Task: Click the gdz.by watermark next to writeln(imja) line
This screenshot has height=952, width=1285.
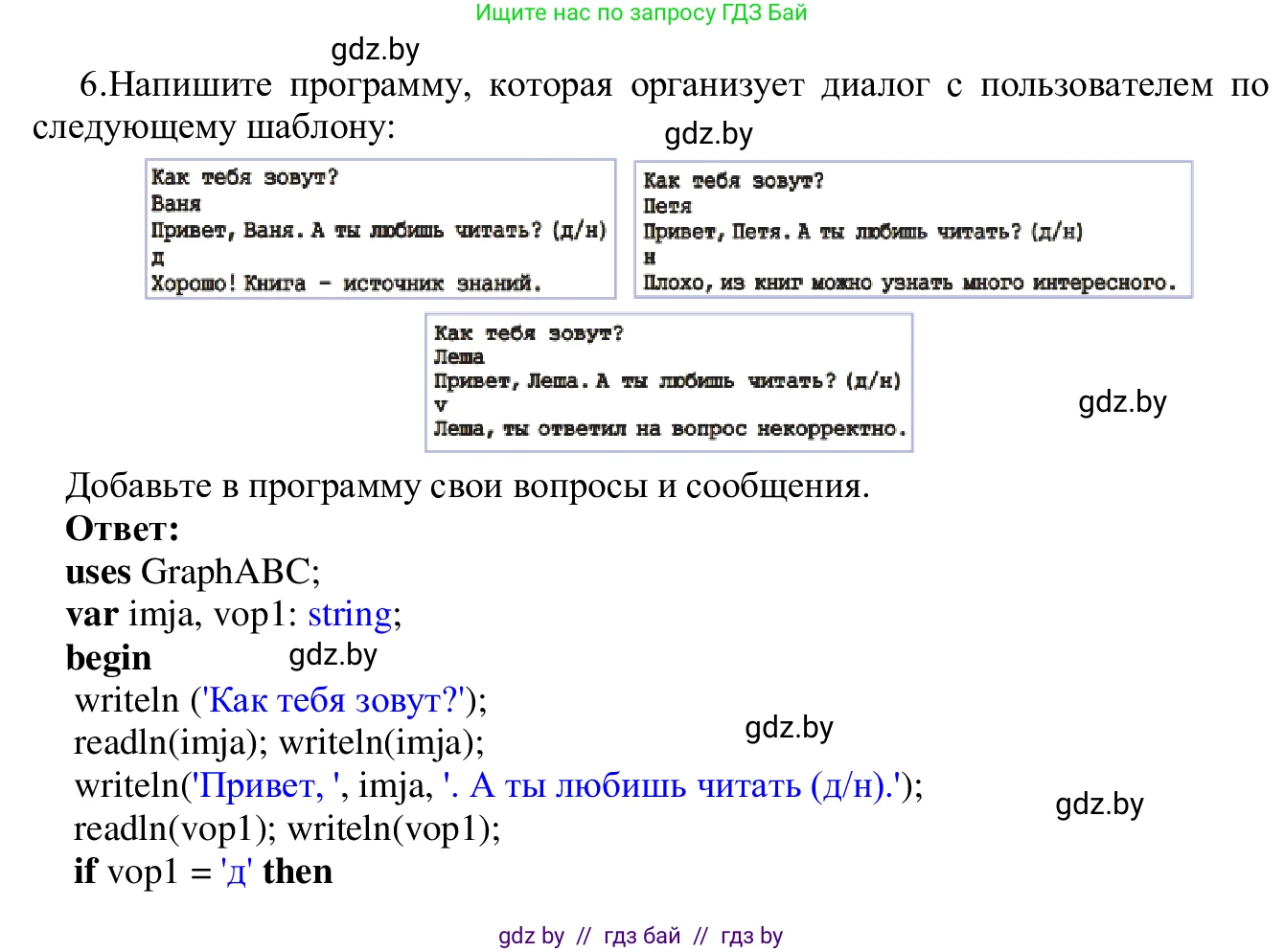Action: pos(789,728)
